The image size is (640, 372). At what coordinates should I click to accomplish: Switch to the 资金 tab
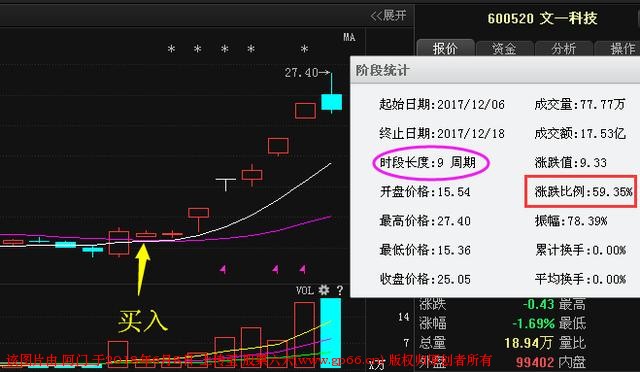504,48
